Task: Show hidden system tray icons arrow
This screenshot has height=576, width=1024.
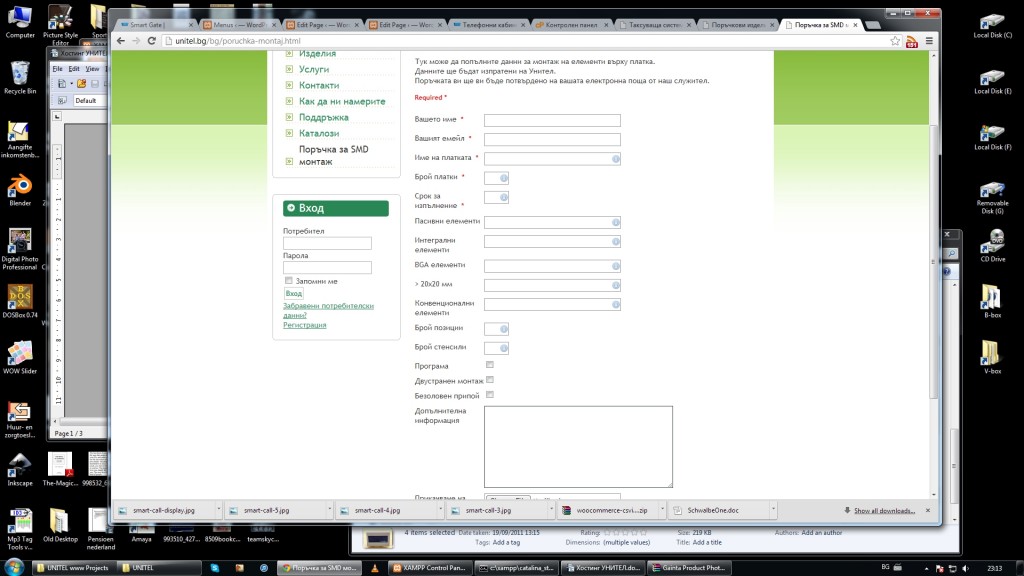Action: pyautogui.click(x=927, y=568)
